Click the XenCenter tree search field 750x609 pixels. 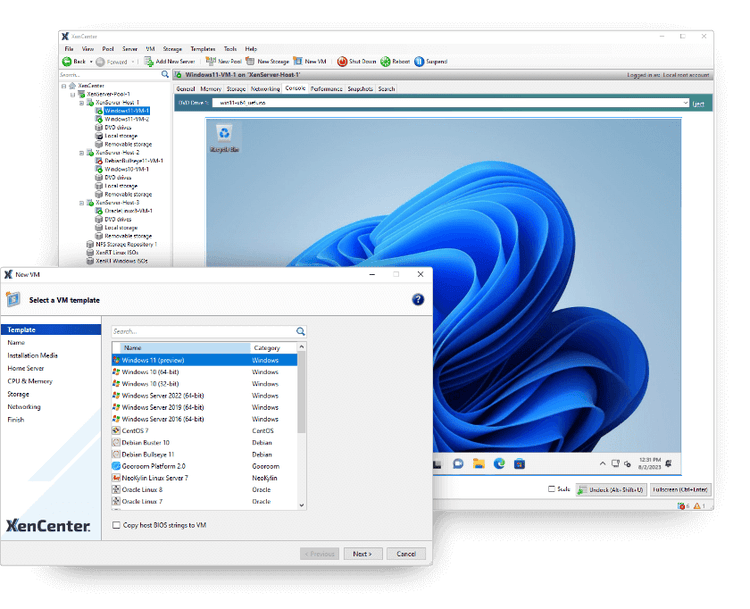(110, 75)
